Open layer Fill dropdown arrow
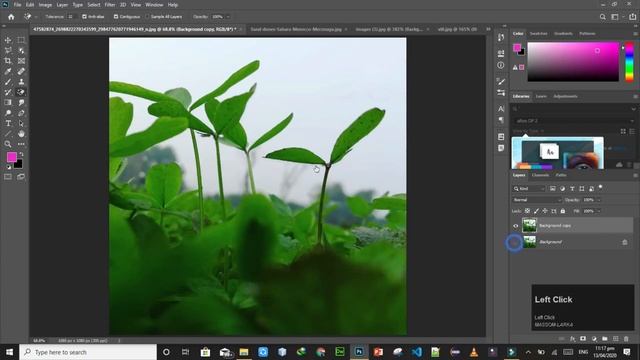This screenshot has width=640, height=360. (599, 211)
